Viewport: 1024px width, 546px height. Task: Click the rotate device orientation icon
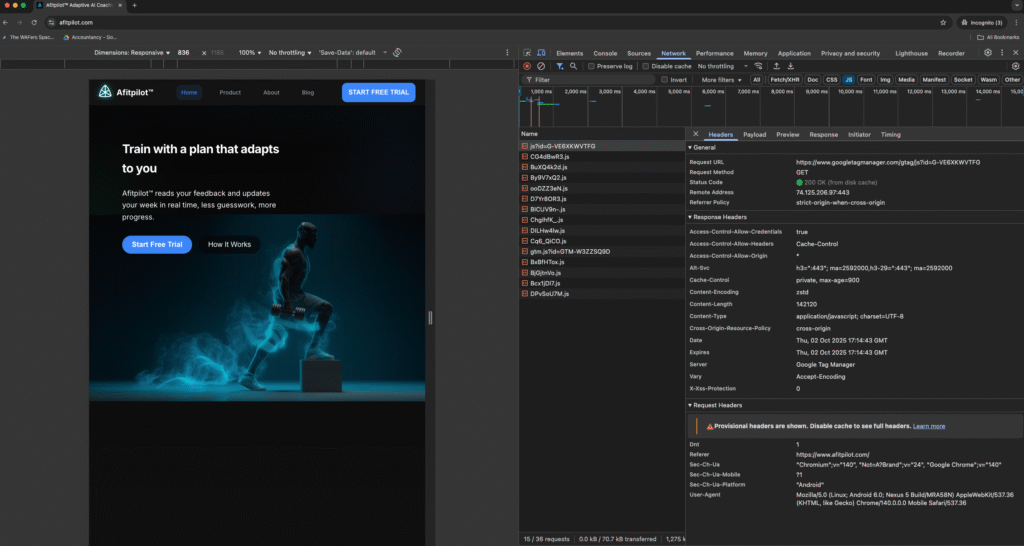tap(397, 52)
